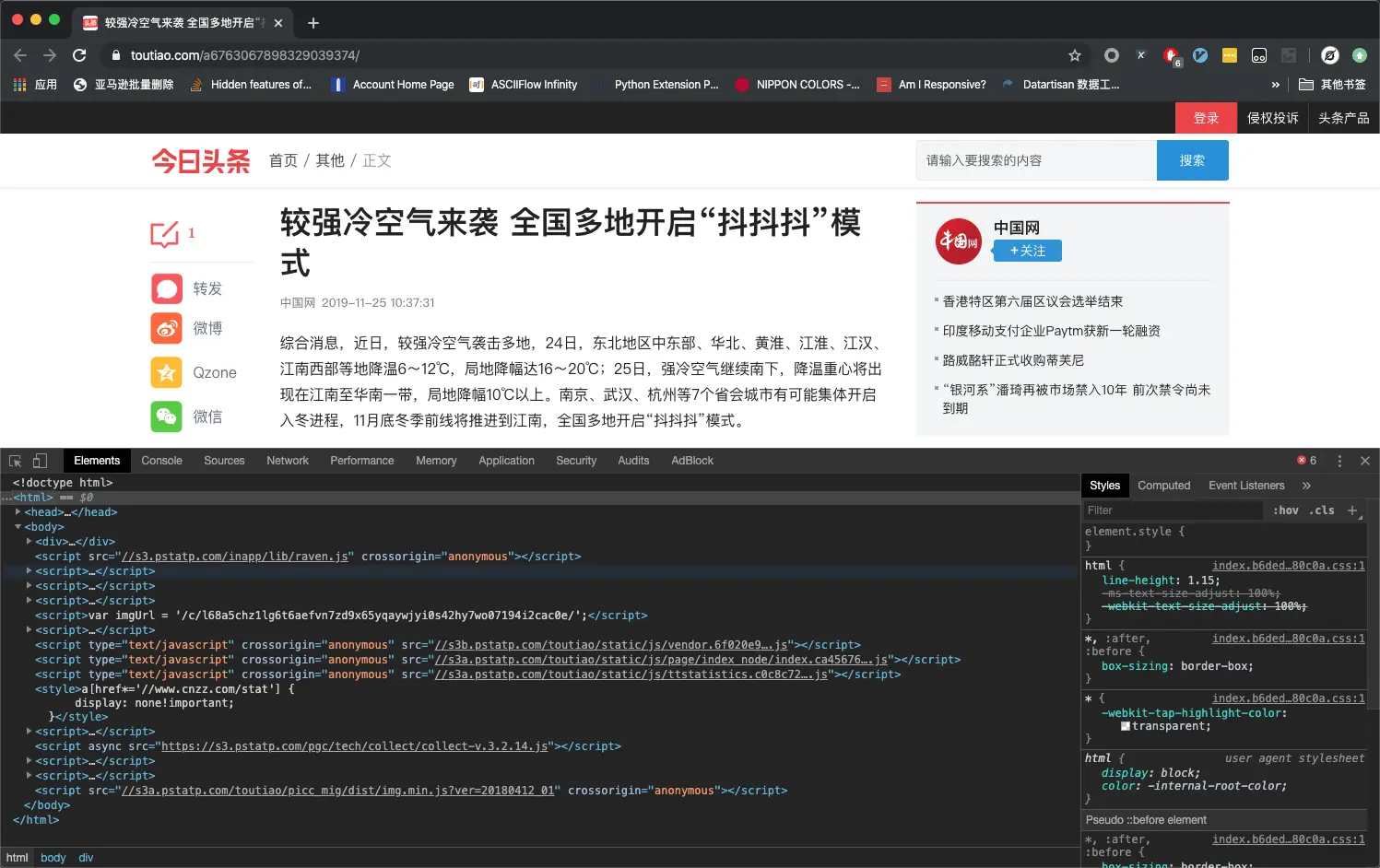Follow 中国网 with the +关注 button
This screenshot has height=868, width=1380.
(x=1028, y=251)
